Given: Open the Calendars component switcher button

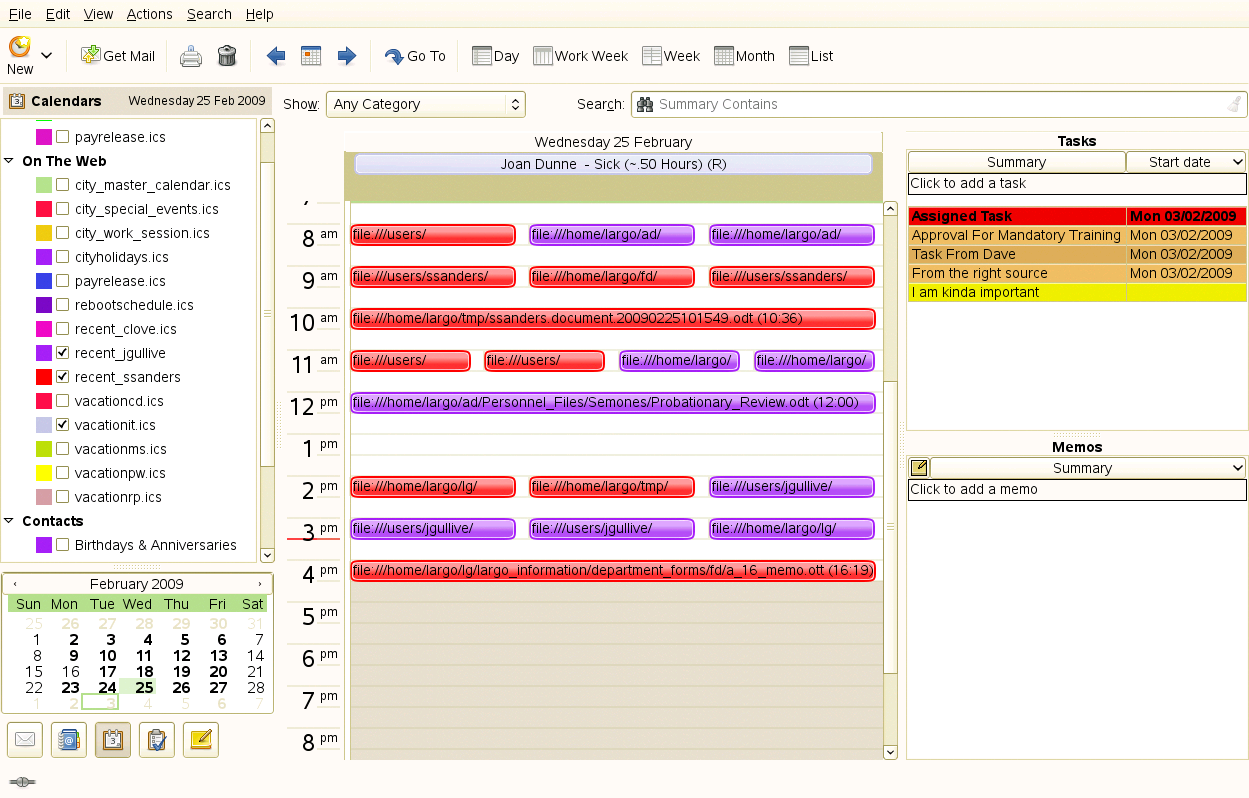Looking at the screenshot, I should coord(113,740).
